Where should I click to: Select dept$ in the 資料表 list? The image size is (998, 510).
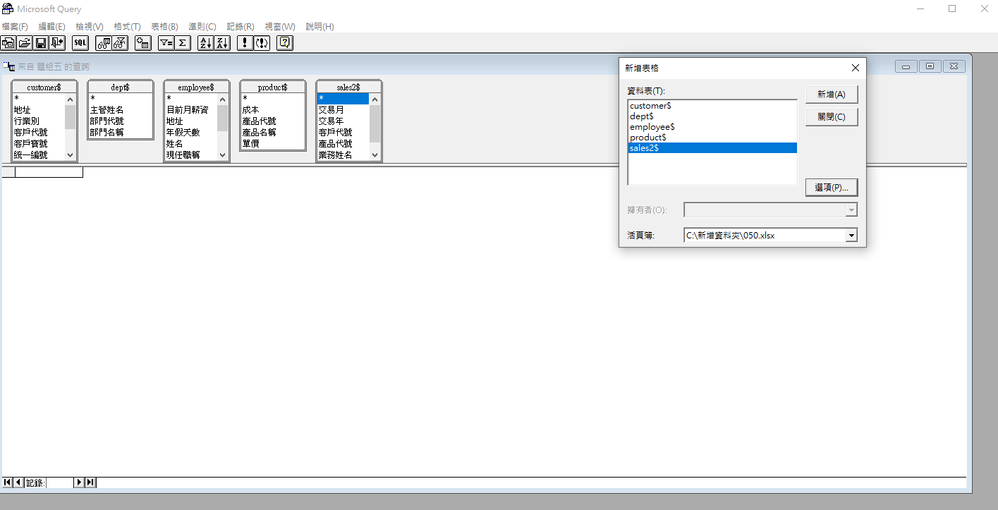pyautogui.click(x=712, y=117)
